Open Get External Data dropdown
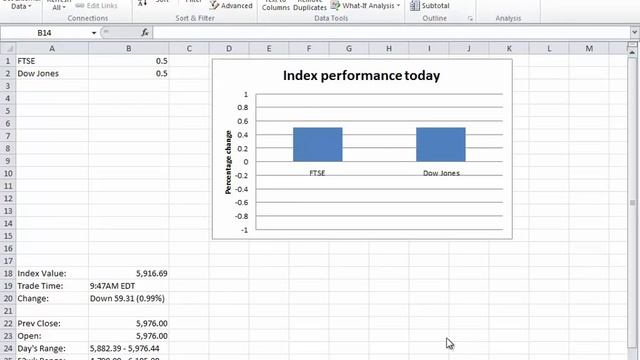The height and width of the screenshot is (360, 640). click(x=20, y=5)
